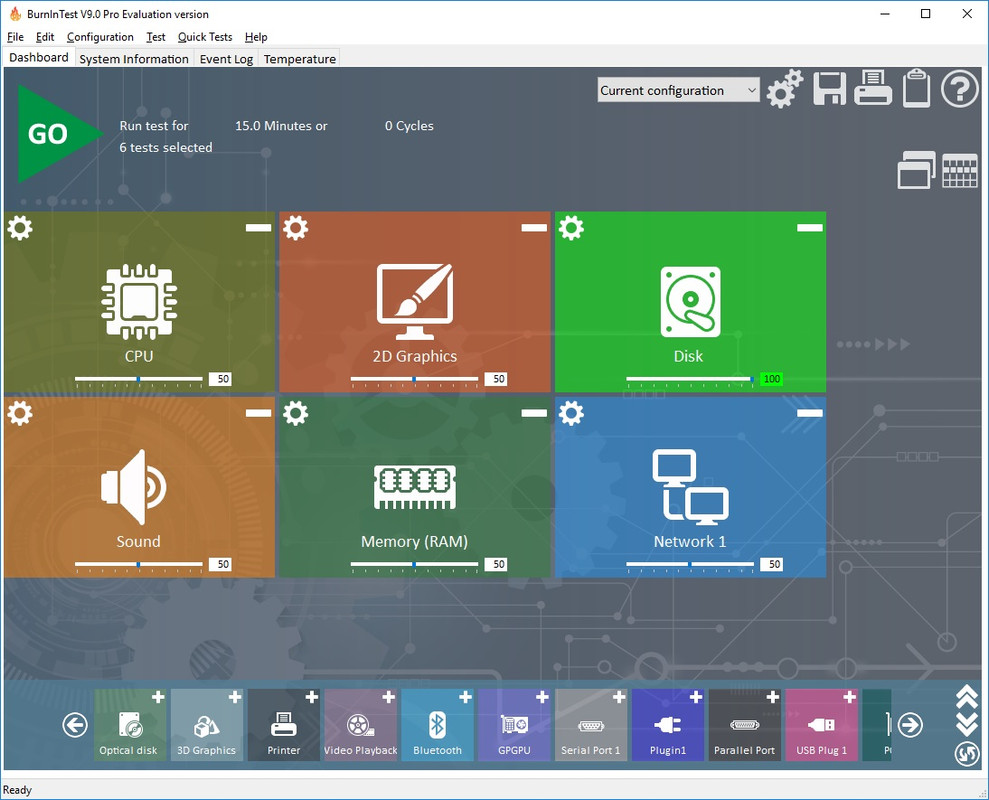Click the cascaded windows view icon
The height and width of the screenshot is (800, 989).
(x=916, y=170)
